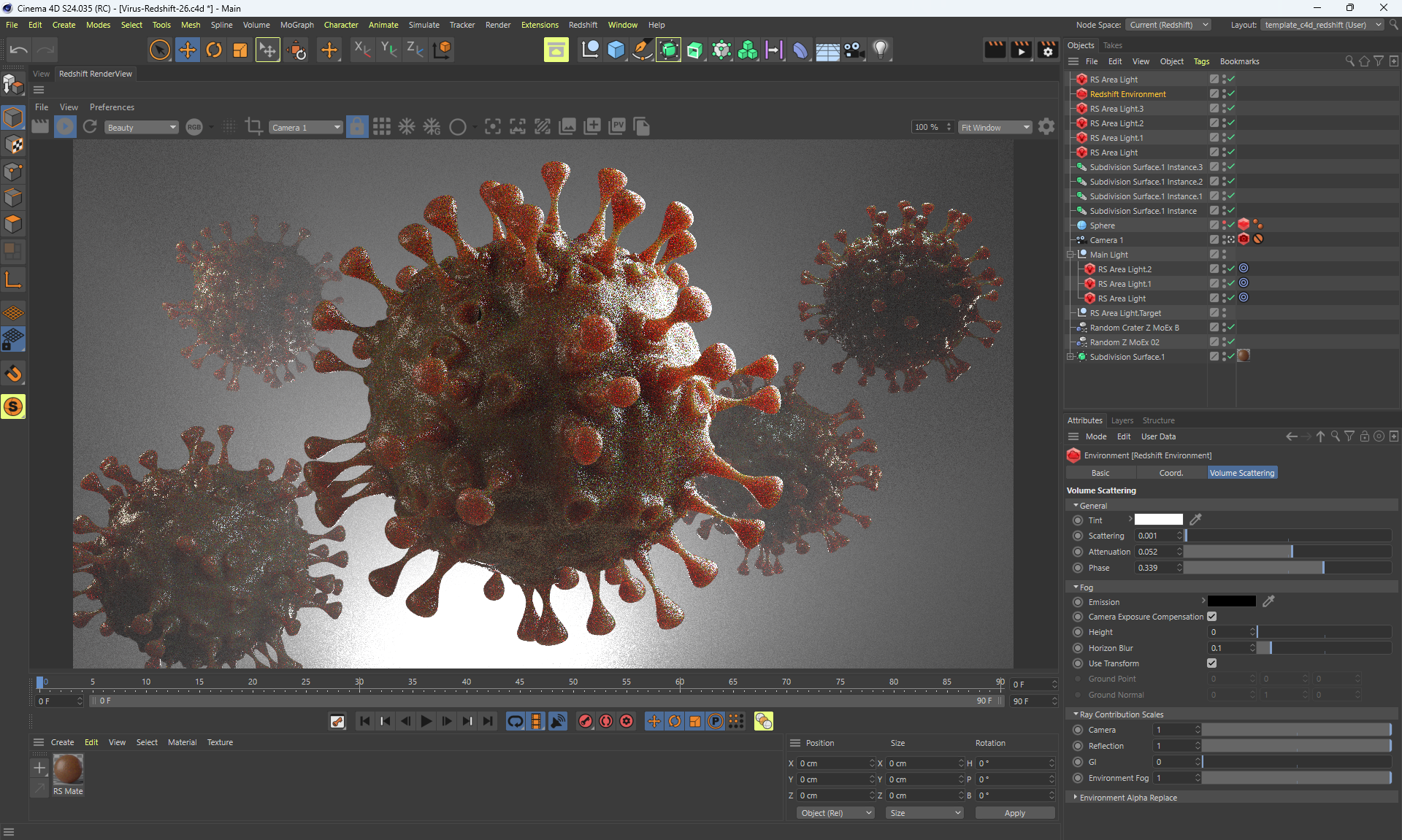Open the Beauty AOV dropdown
This screenshot has width=1402, height=840.
click(x=141, y=128)
